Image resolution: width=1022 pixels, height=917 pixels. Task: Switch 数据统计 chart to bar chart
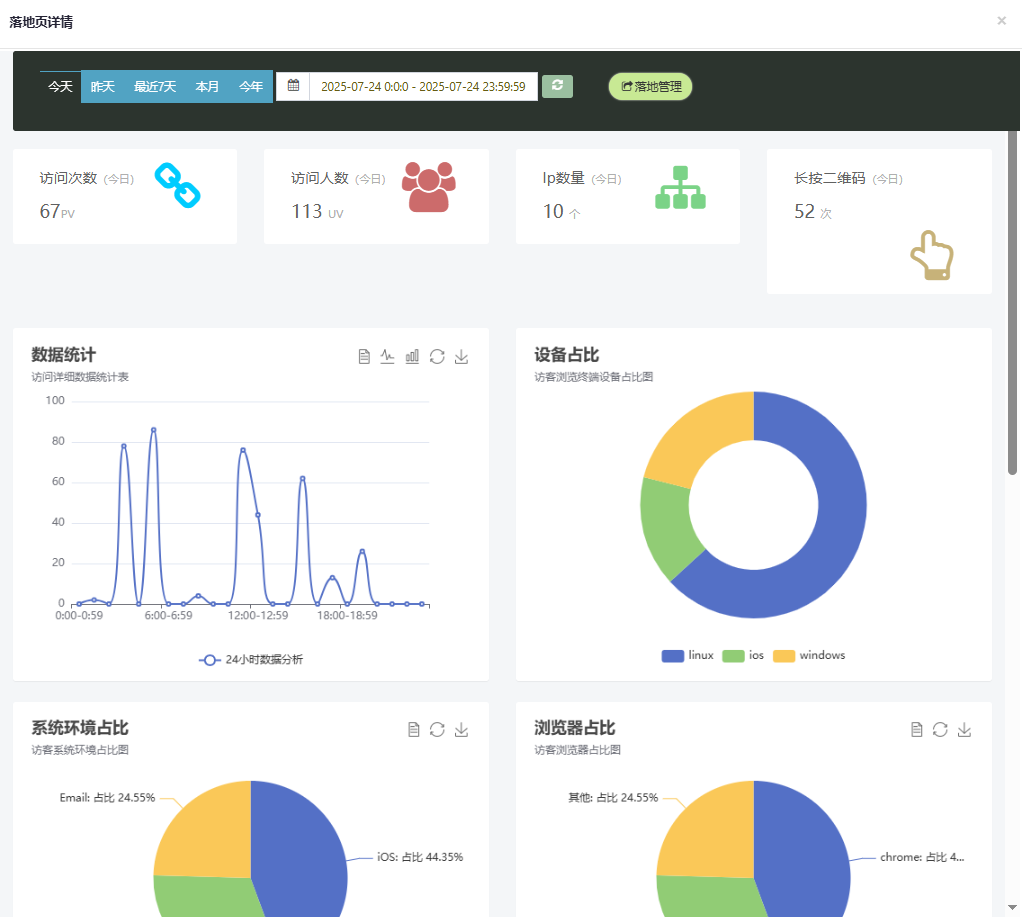pos(412,357)
